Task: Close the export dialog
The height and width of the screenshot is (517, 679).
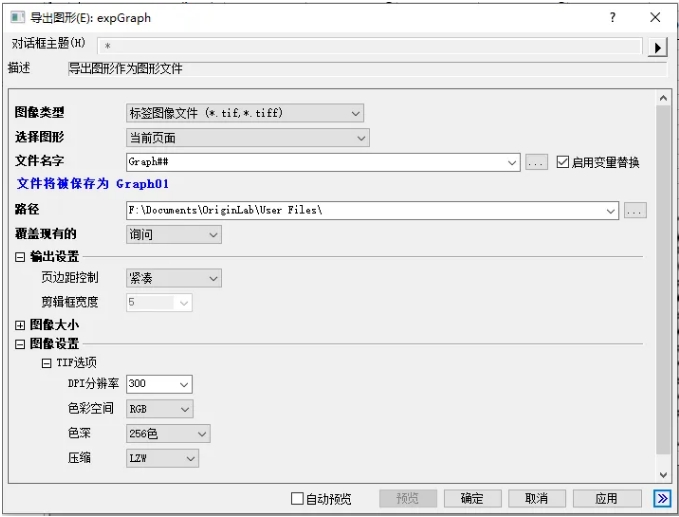Action: [655, 17]
